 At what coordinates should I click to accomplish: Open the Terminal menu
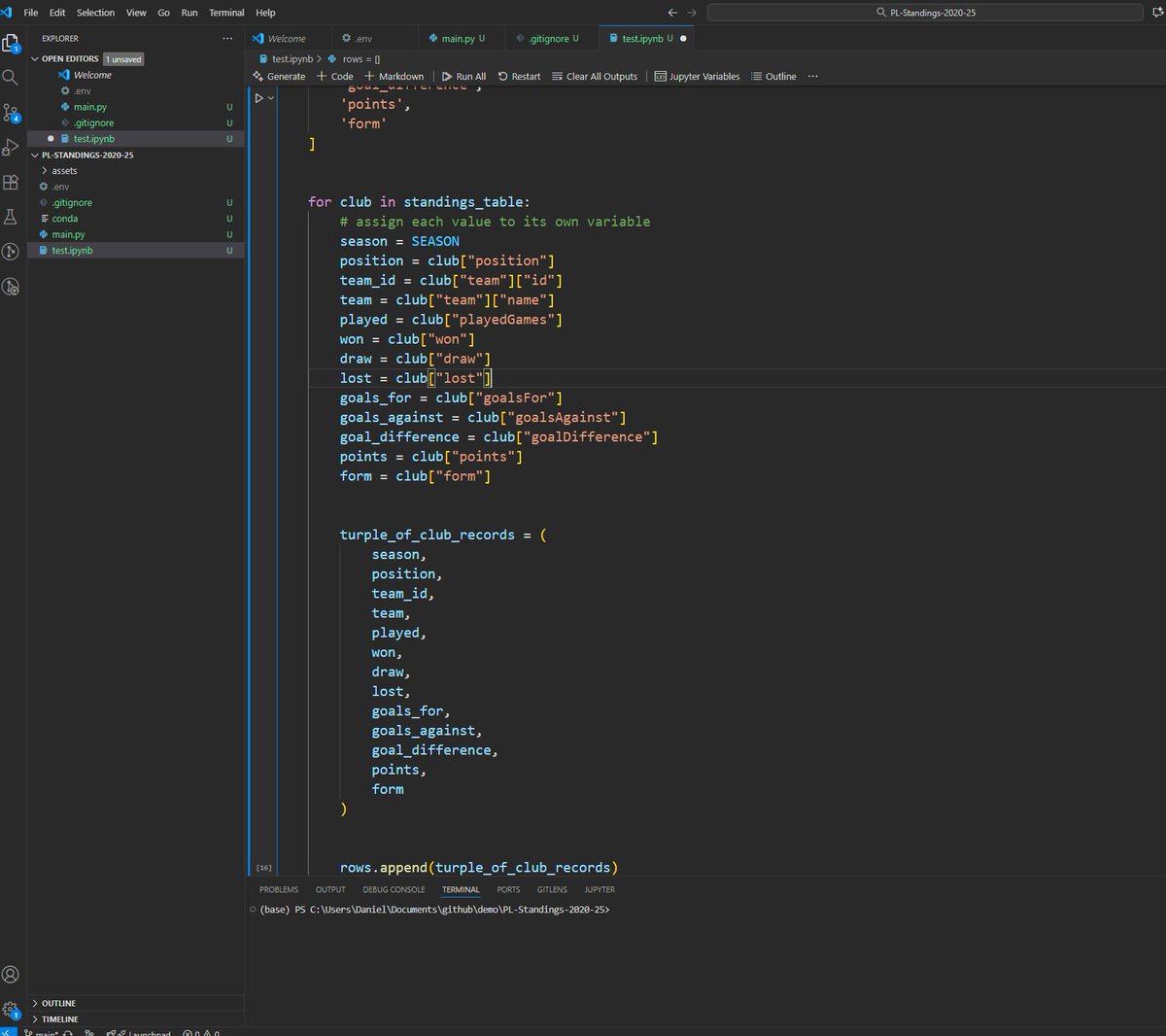pyautogui.click(x=226, y=13)
